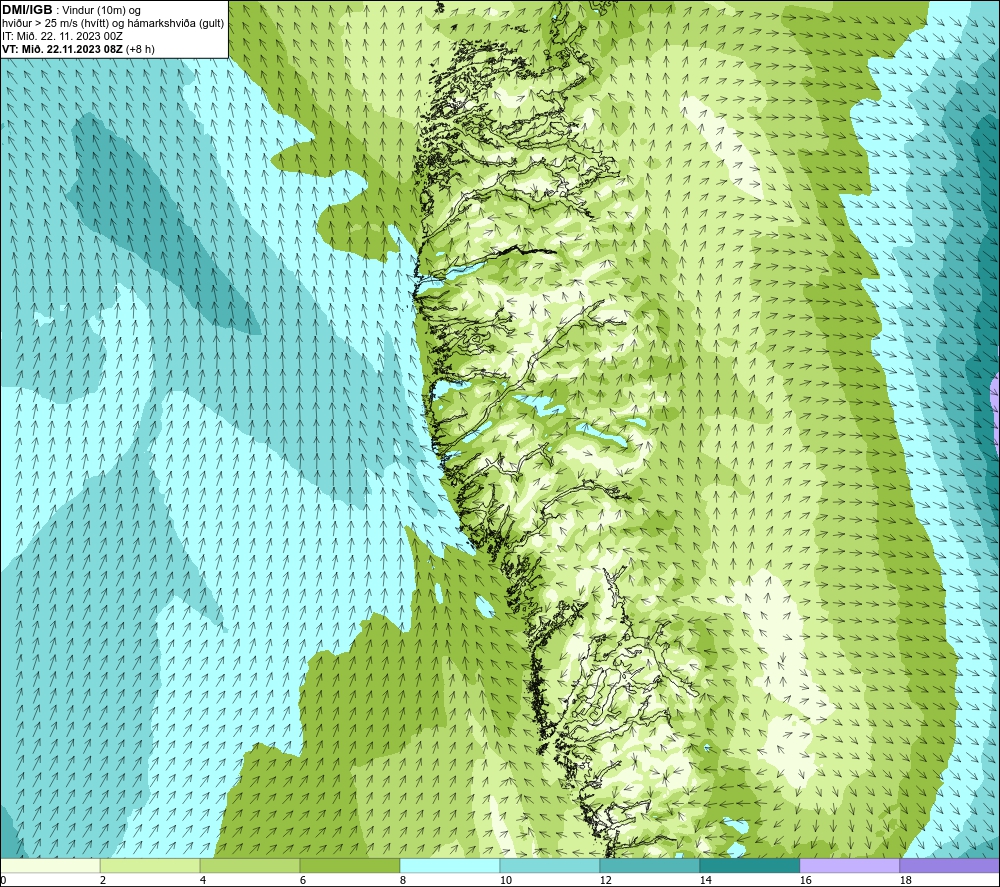
Task: Click the 'VT: Mið. 22.11.2023 08Z (+8 h)' line
Action: point(78,49)
